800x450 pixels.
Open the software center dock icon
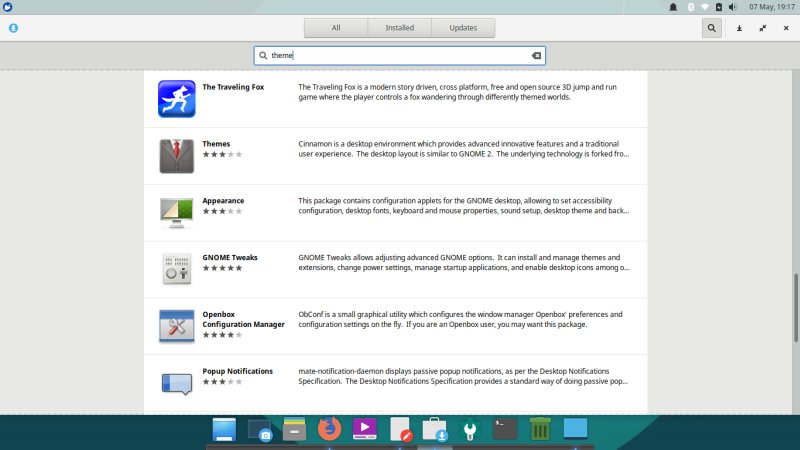coord(435,429)
